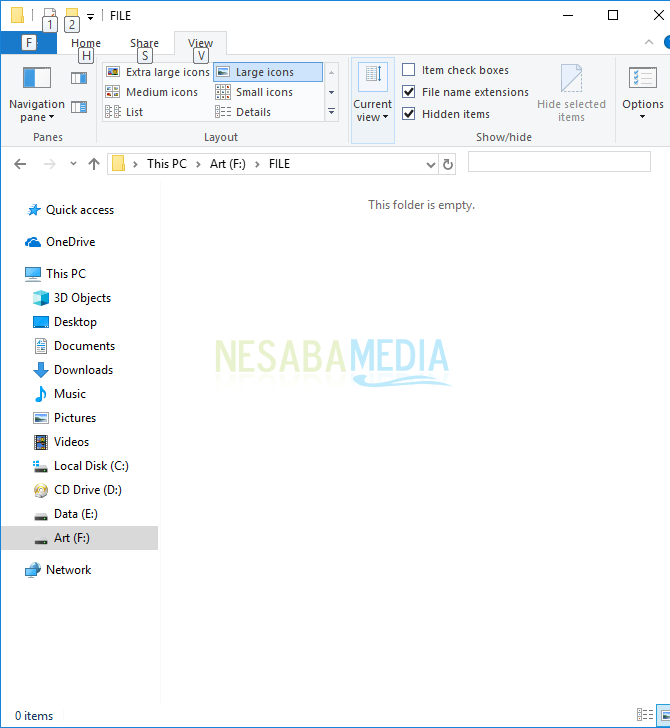Open the Options folder settings

tap(642, 92)
